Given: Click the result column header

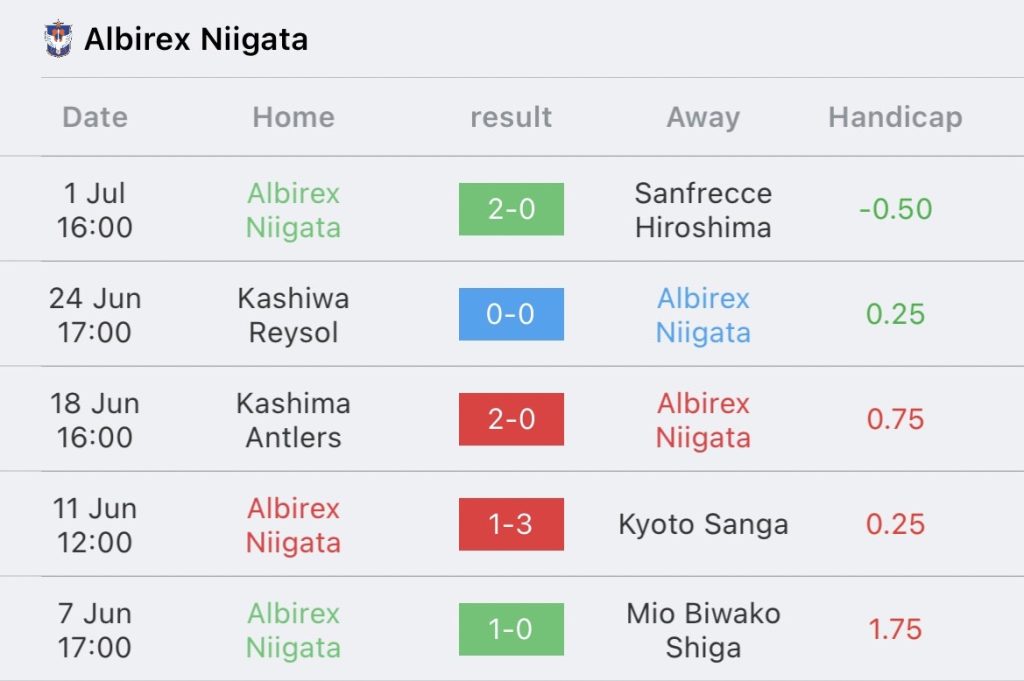Looking at the screenshot, I should (x=511, y=117).
